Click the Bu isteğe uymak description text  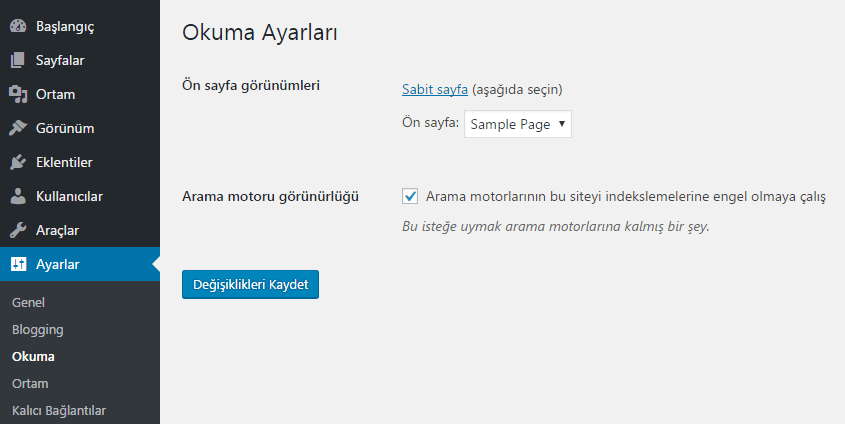tap(556, 226)
